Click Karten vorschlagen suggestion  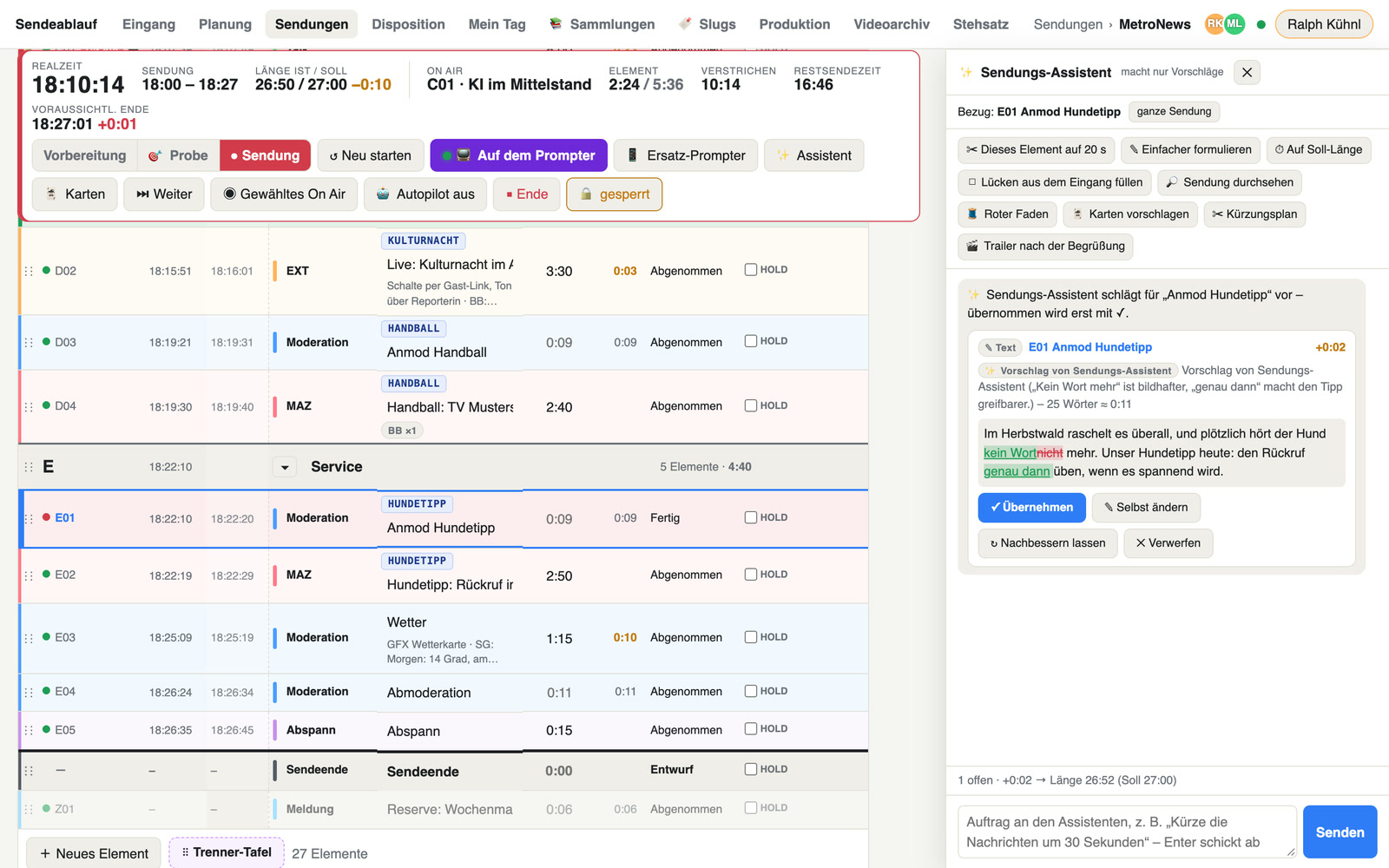[1130, 214]
